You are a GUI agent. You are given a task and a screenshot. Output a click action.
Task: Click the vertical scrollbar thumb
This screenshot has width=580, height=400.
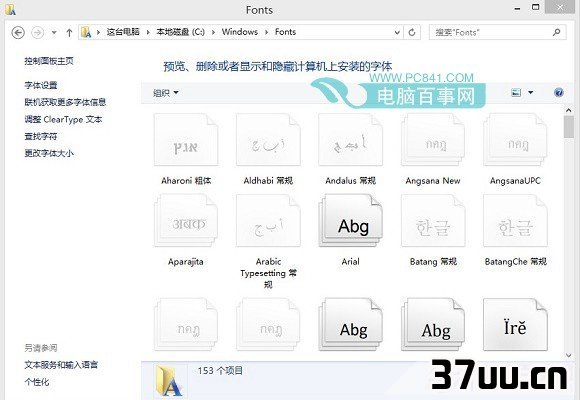[x=569, y=127]
